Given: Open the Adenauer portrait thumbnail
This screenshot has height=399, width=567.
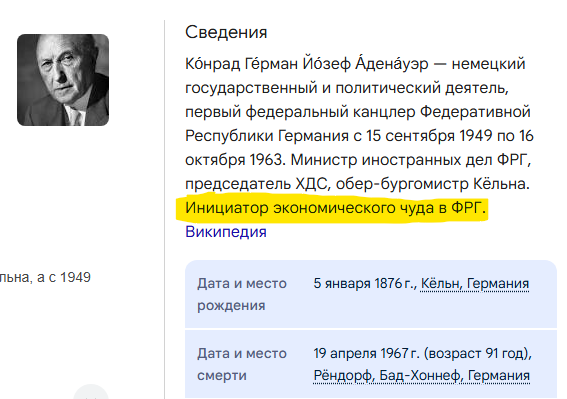Looking at the screenshot, I should (63, 80).
